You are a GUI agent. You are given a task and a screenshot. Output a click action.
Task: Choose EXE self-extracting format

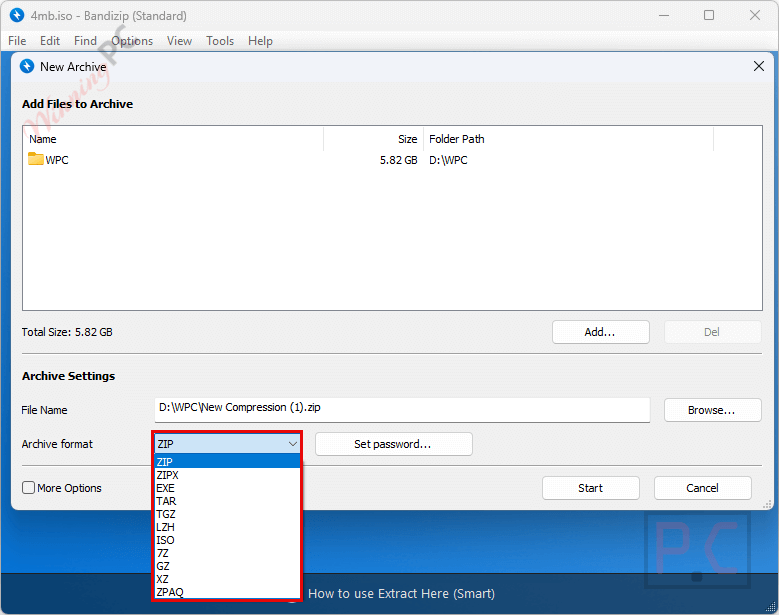228,488
